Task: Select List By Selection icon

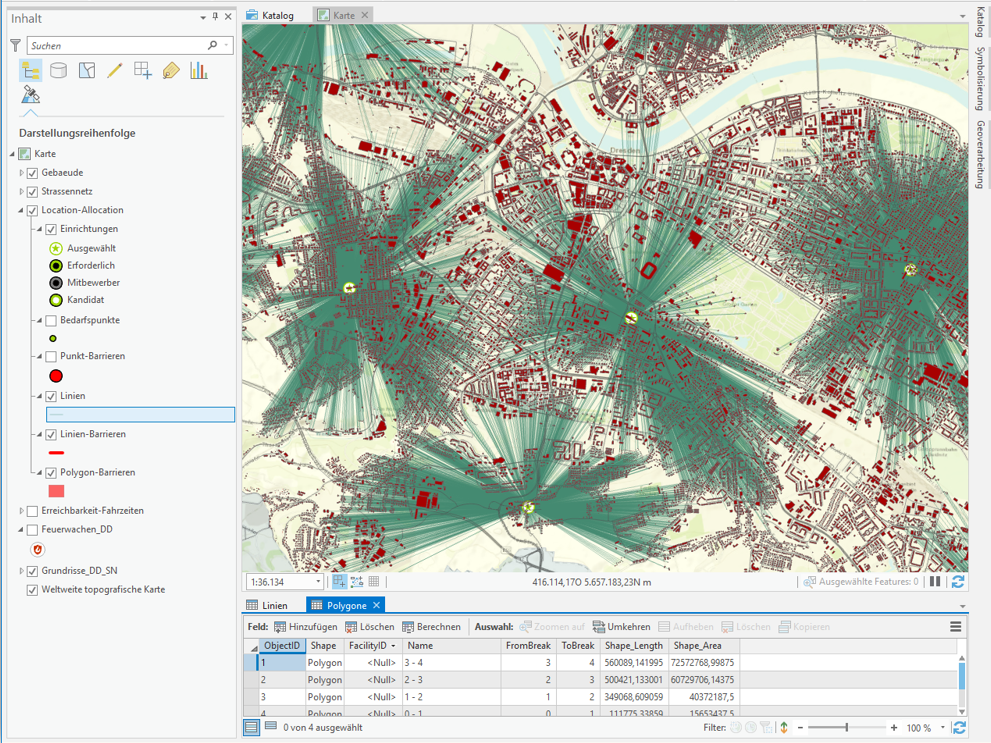Action: point(87,70)
